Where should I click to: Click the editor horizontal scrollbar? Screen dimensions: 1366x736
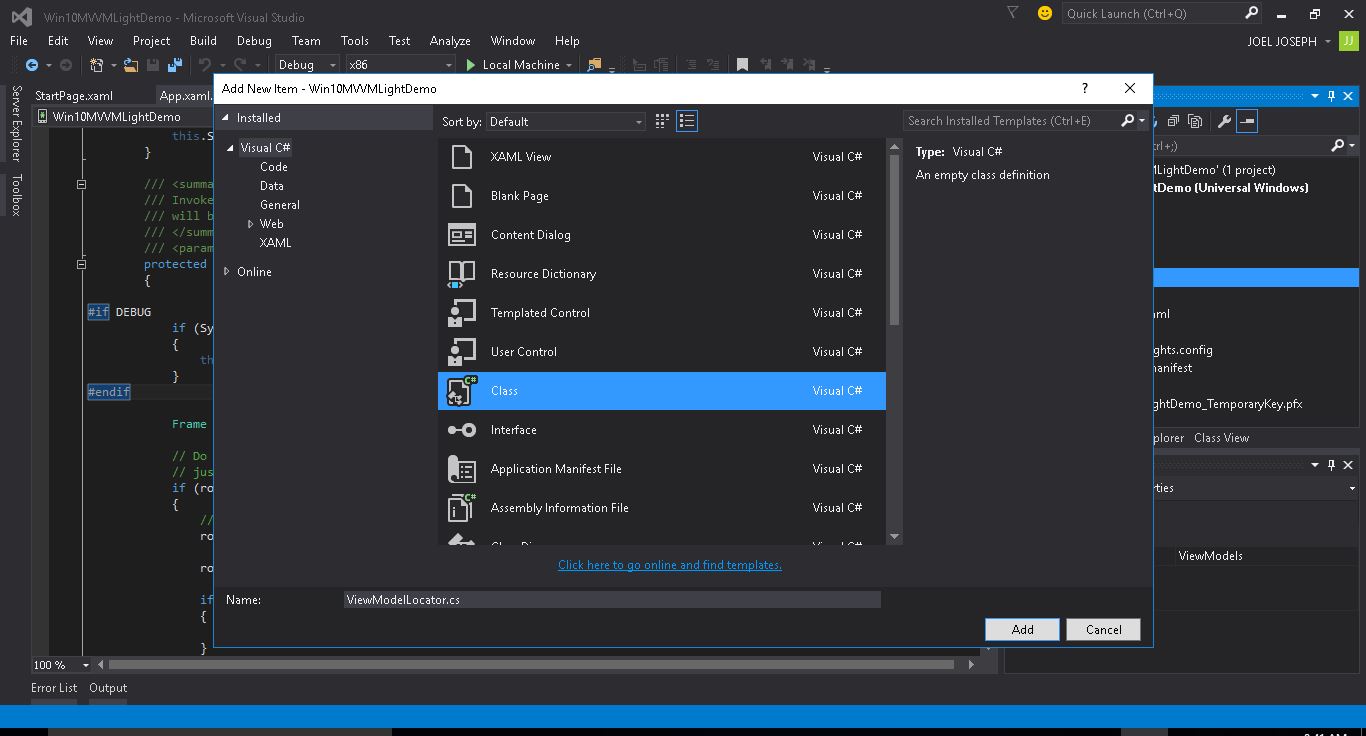pos(531,665)
